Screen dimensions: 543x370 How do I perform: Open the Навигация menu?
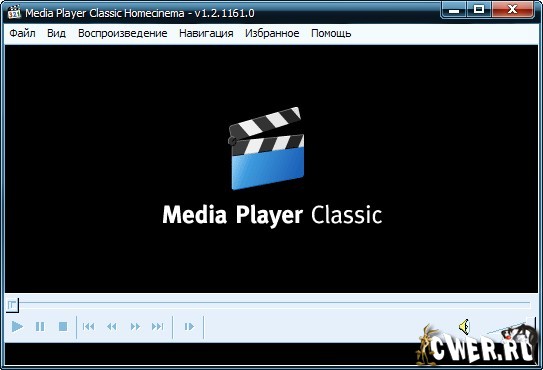[x=206, y=33]
